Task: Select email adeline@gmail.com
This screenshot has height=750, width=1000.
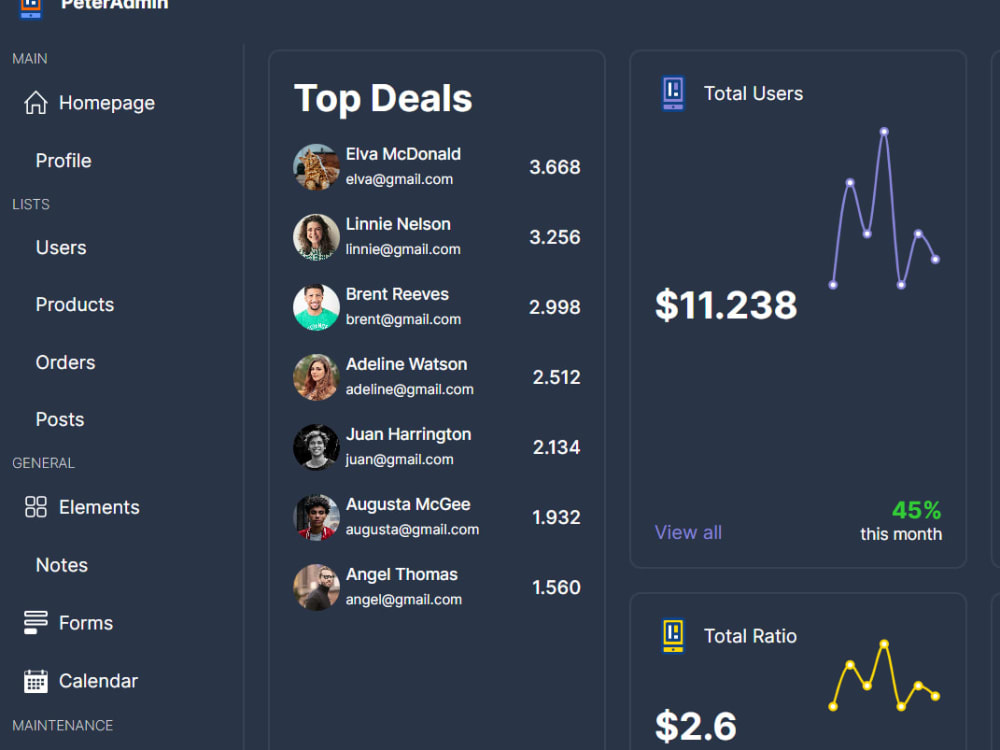Action: 409,390
